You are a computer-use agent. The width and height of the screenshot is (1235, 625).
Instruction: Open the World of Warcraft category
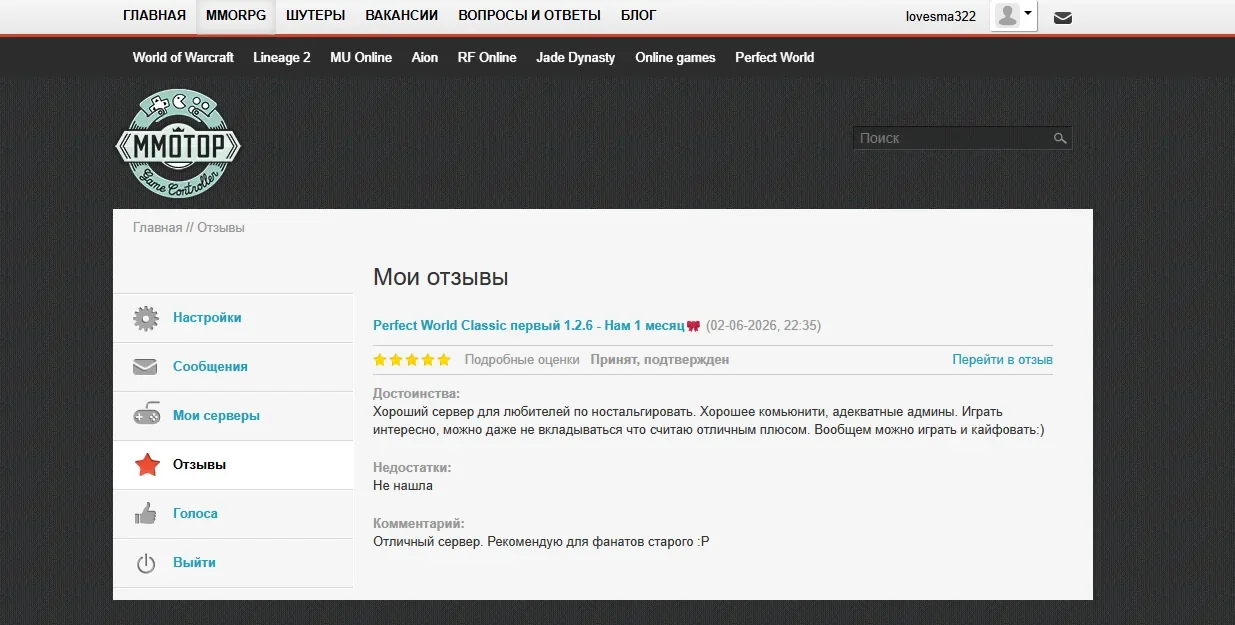tap(183, 57)
